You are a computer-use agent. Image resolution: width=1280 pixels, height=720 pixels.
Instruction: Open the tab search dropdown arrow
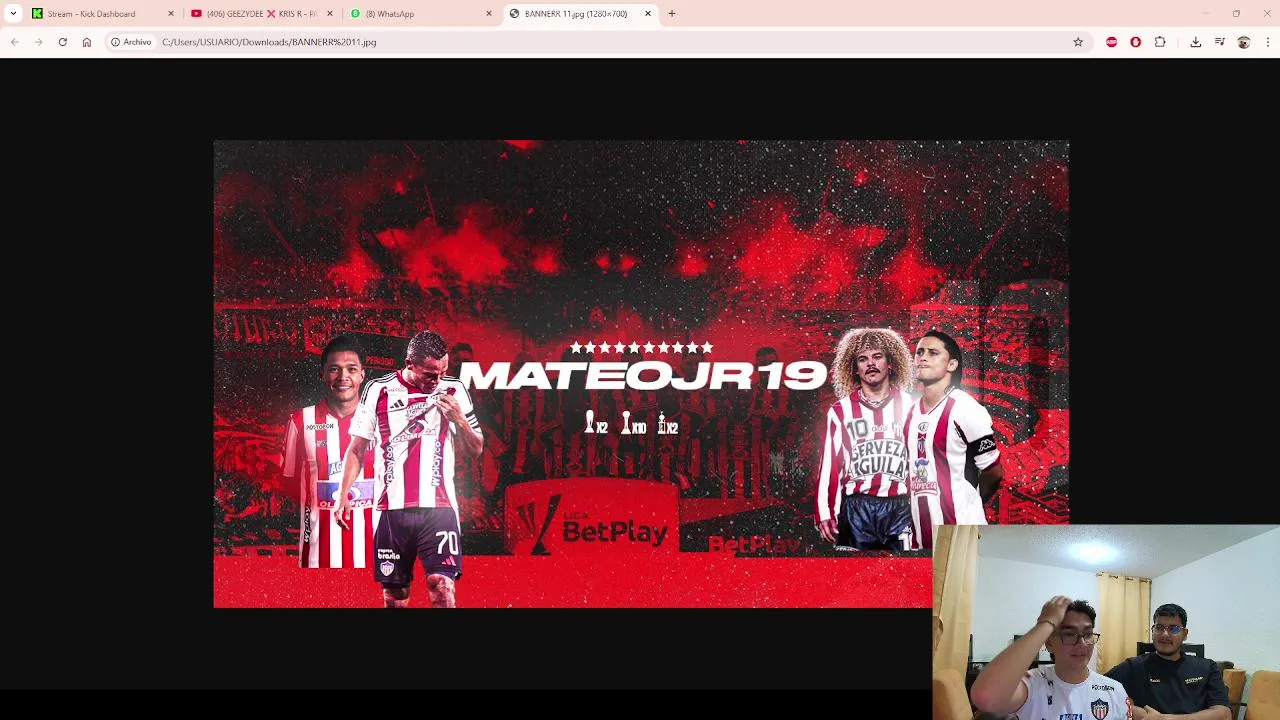click(x=13, y=13)
